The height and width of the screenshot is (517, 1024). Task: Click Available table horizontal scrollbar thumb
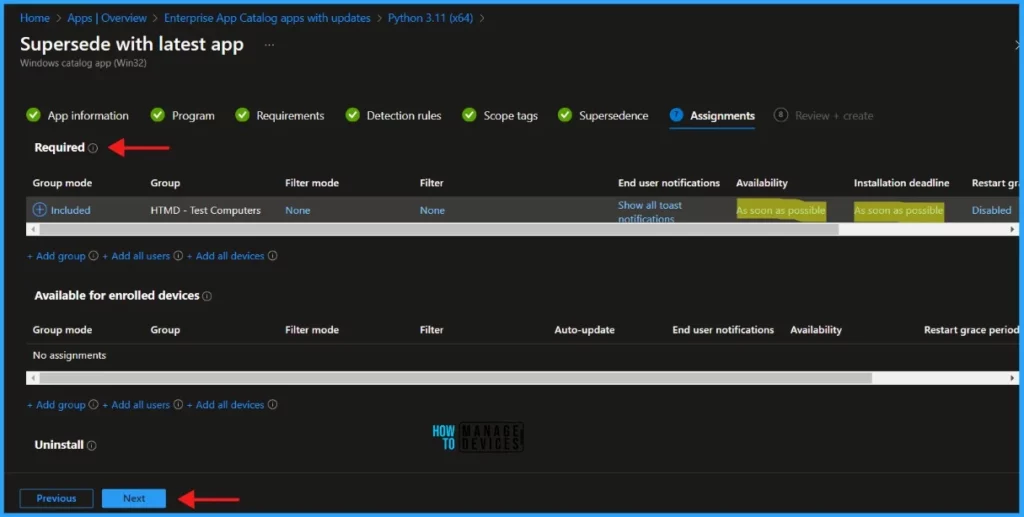click(x=456, y=378)
